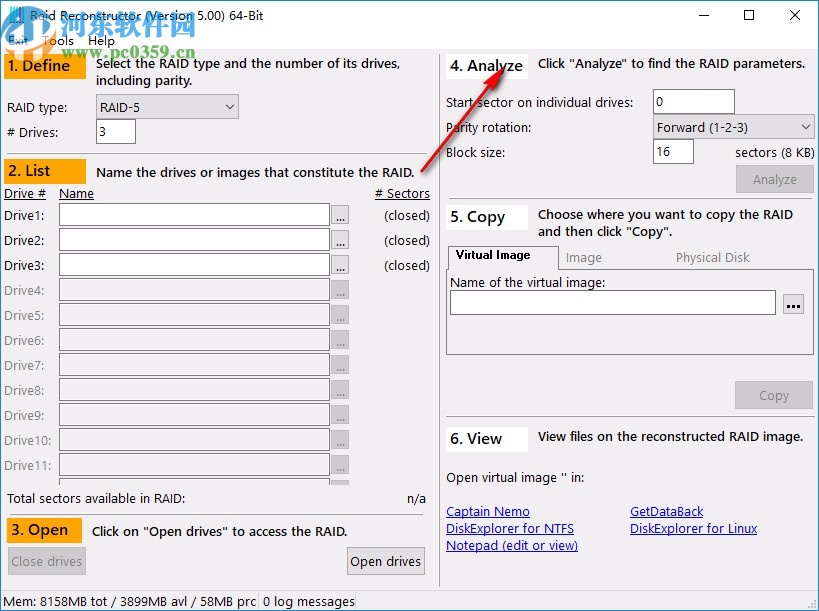Open the Captain Nemo link

point(488,512)
